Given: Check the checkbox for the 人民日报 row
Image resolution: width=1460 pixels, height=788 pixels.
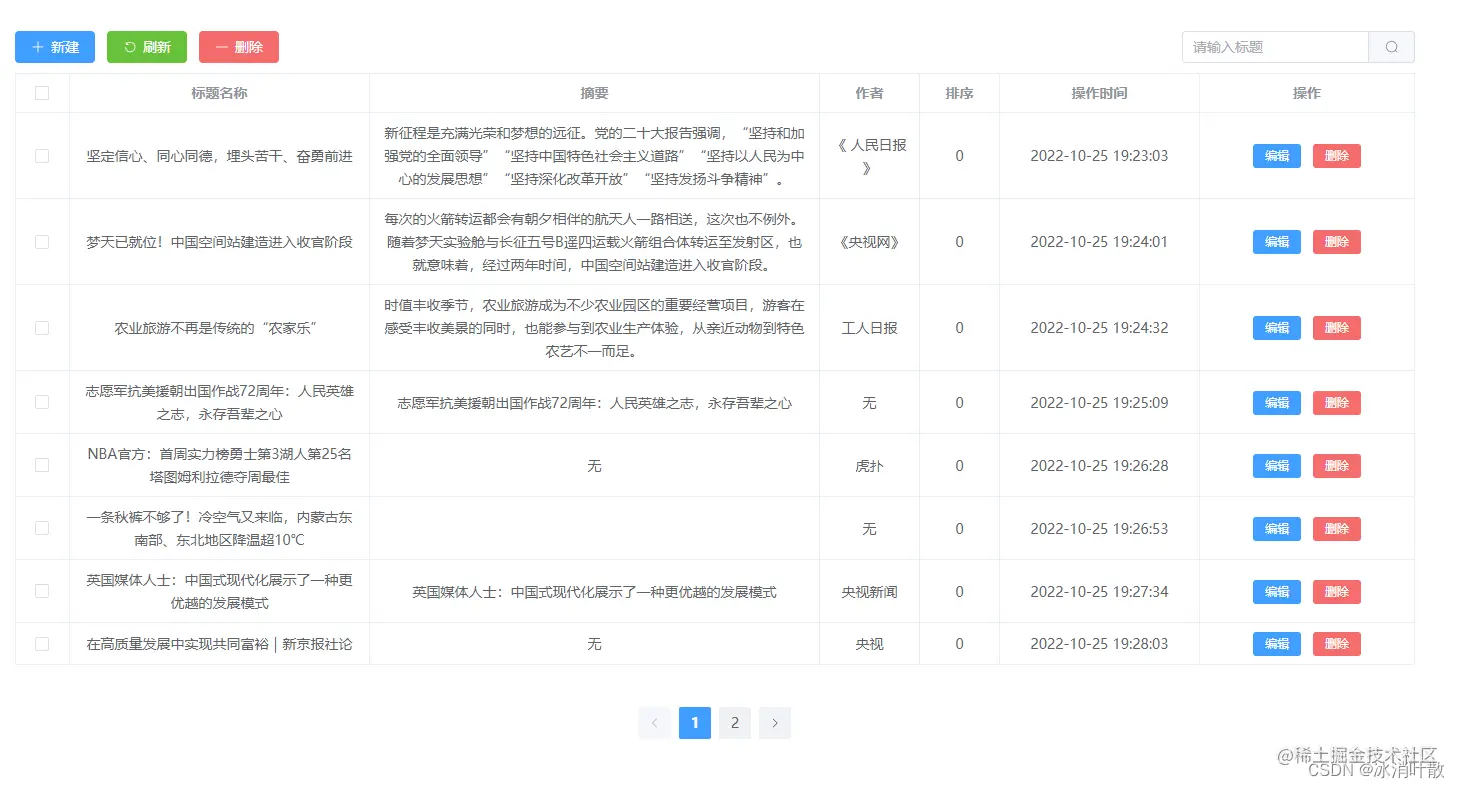Looking at the screenshot, I should [41, 156].
